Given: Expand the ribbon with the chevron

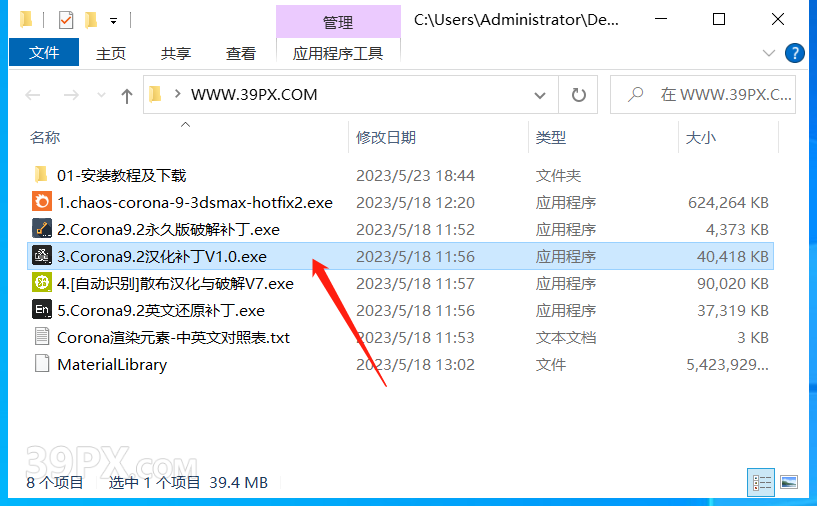Looking at the screenshot, I should 769,53.
